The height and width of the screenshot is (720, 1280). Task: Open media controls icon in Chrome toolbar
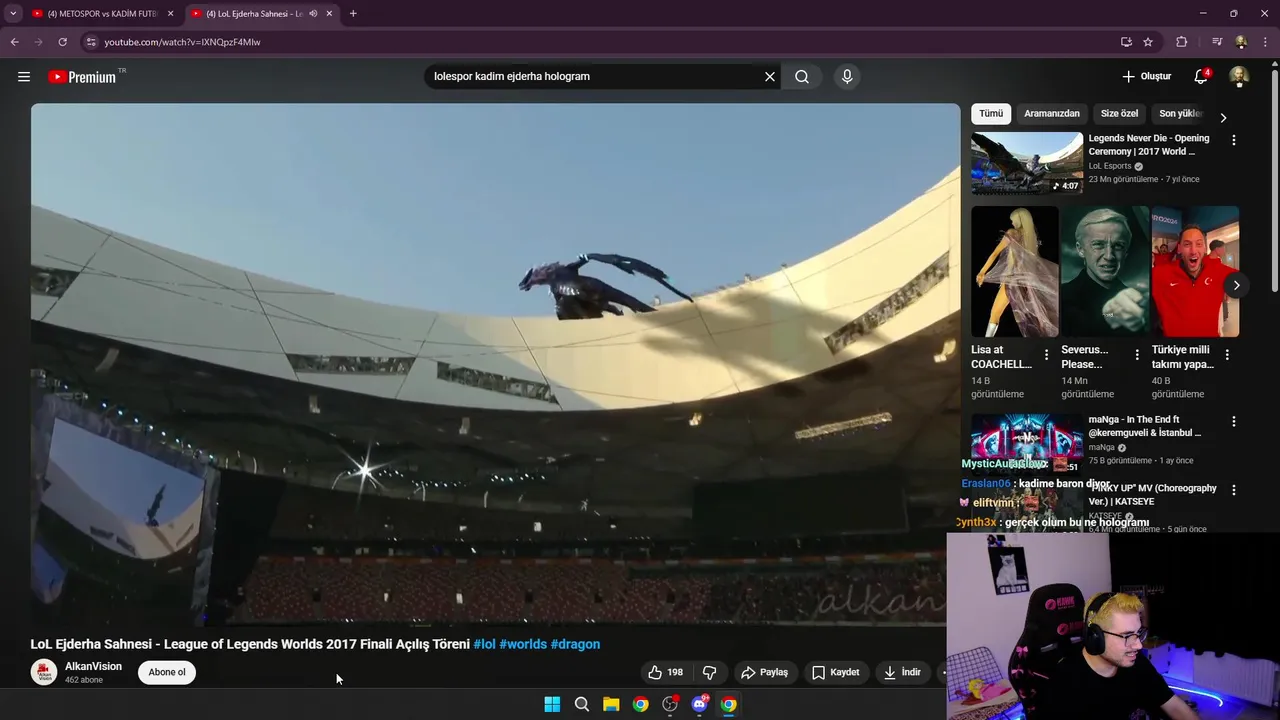[1217, 42]
